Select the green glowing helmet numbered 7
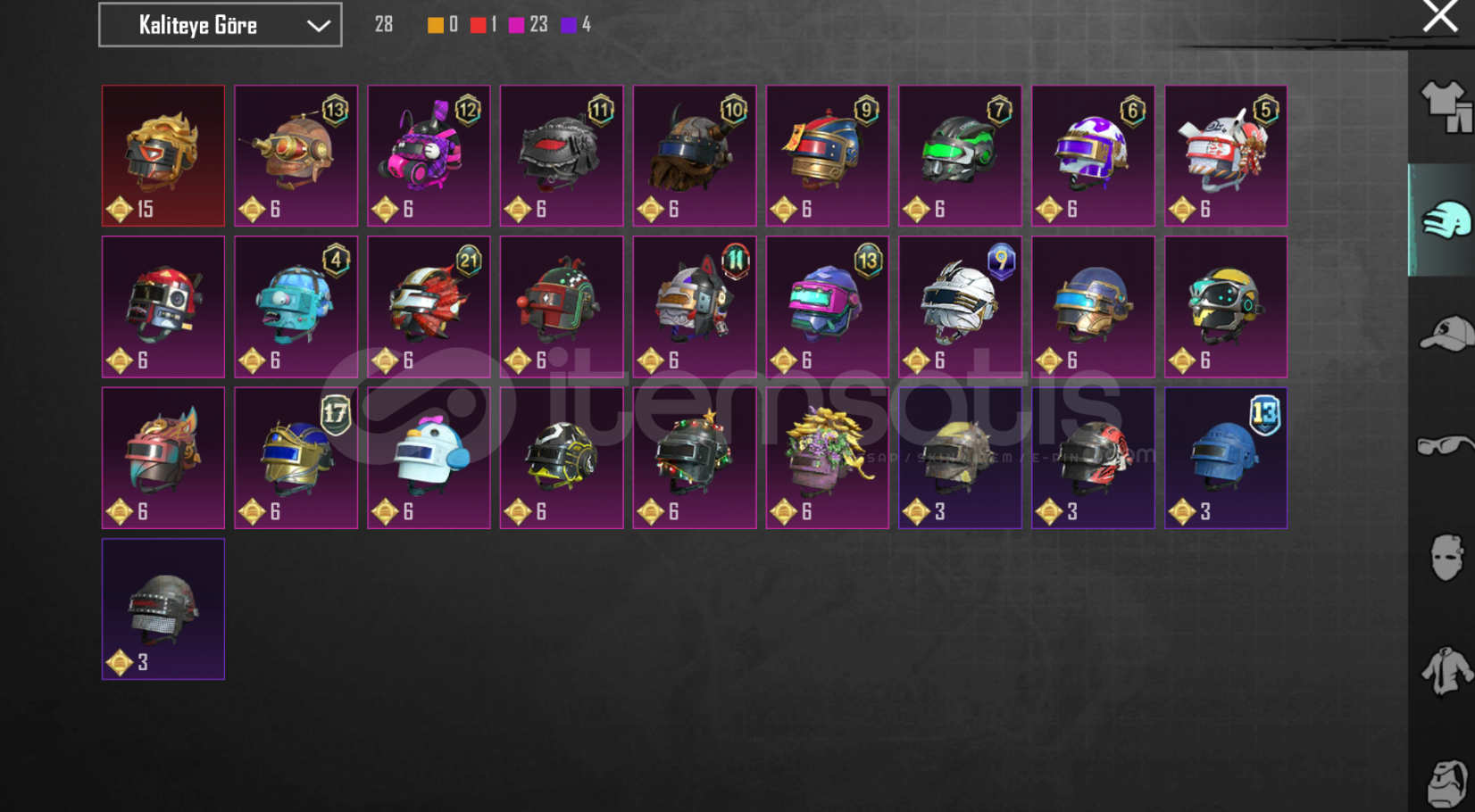 960,155
